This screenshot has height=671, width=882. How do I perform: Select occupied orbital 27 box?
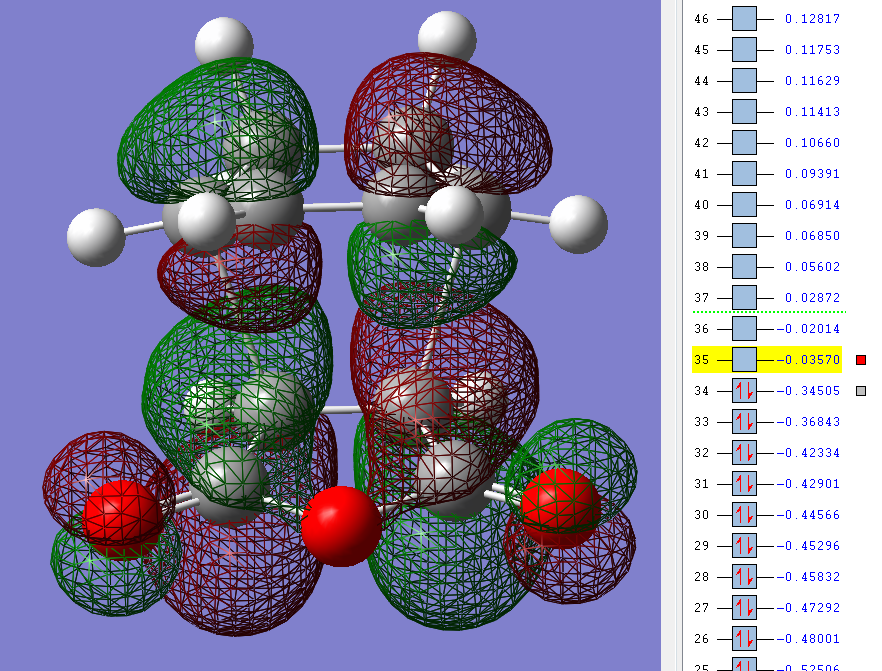[x=744, y=607]
